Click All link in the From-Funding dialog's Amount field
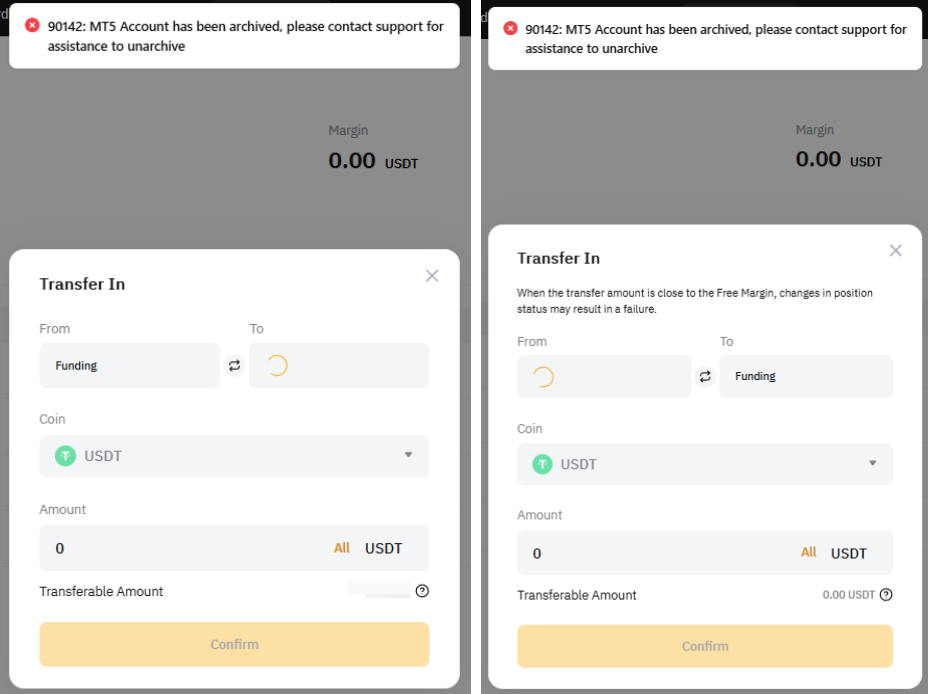Screen dimensions: 928x694 point(342,548)
